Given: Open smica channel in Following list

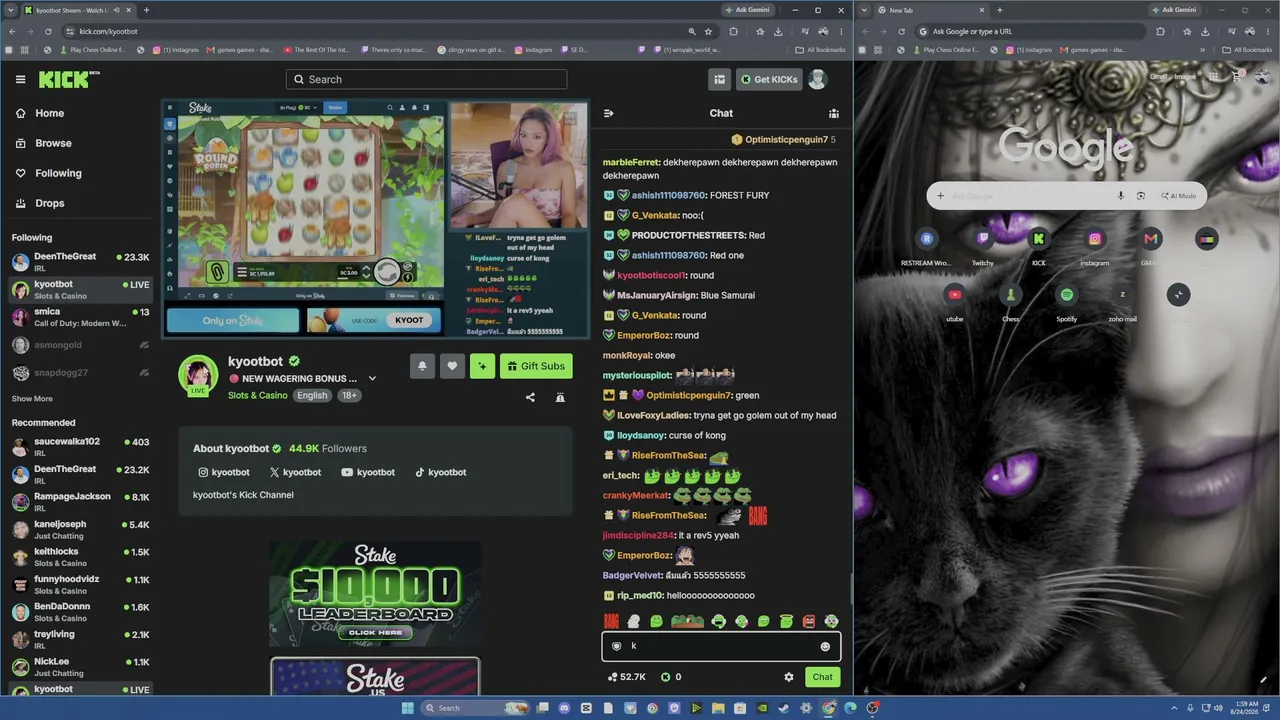Looking at the screenshot, I should pyautogui.click(x=80, y=317).
